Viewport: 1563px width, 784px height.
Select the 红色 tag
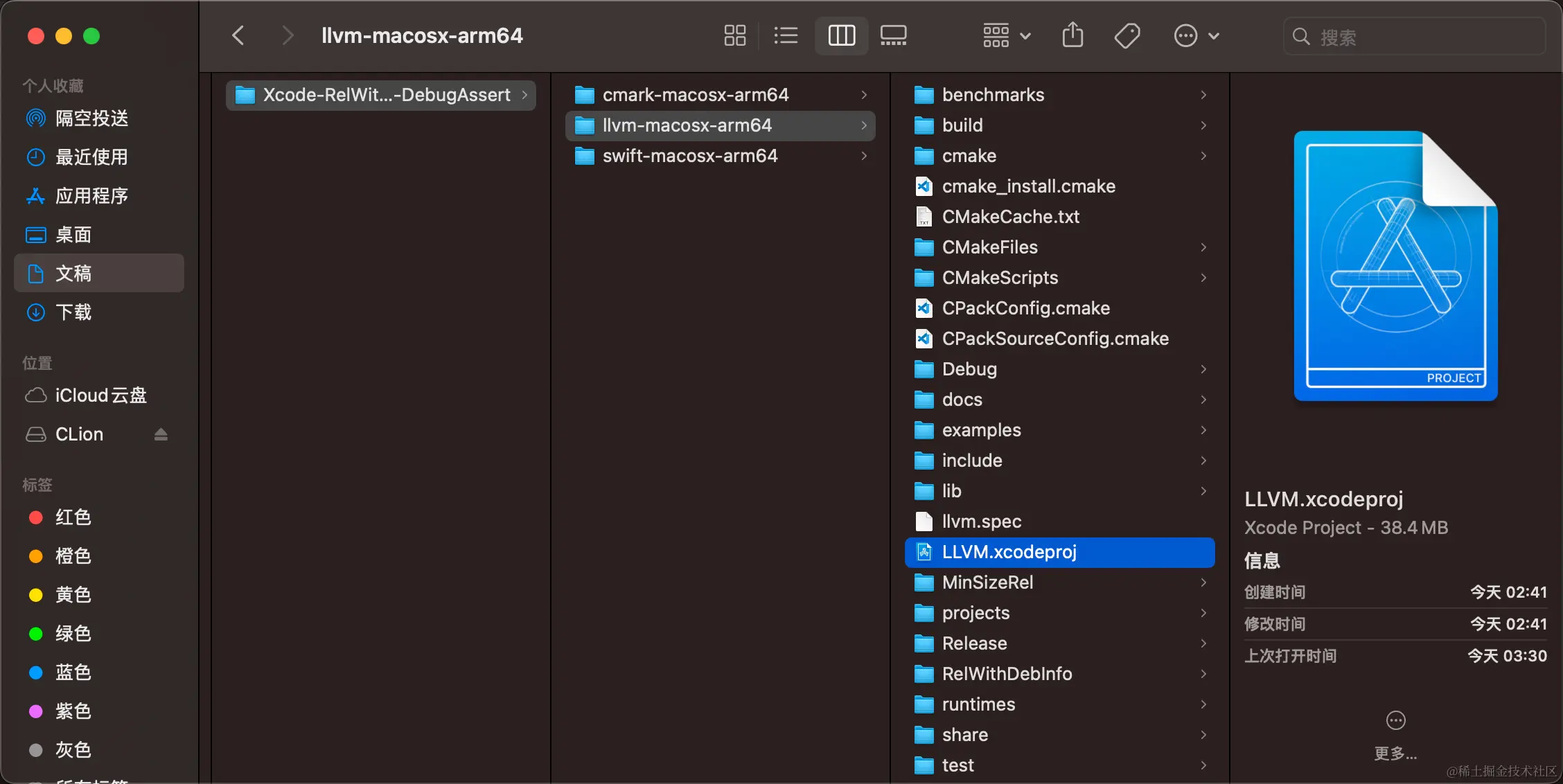pyautogui.click(x=98, y=517)
